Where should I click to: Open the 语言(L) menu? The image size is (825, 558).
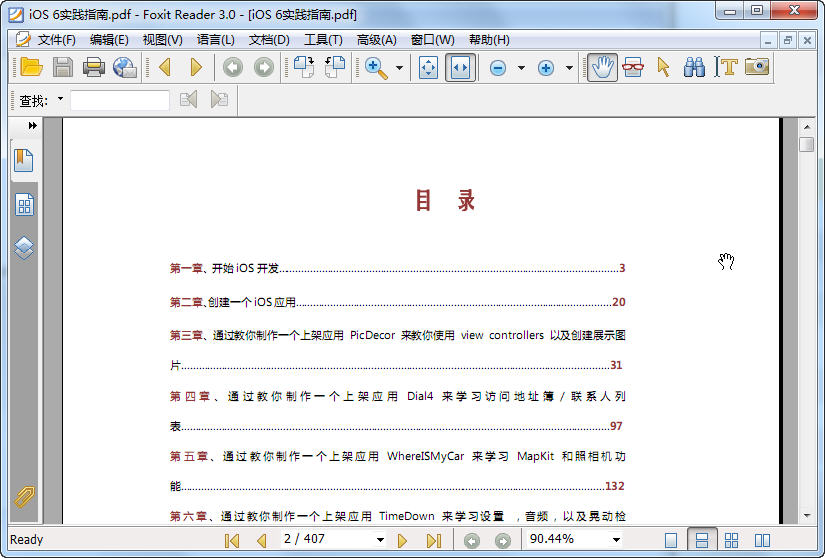216,40
